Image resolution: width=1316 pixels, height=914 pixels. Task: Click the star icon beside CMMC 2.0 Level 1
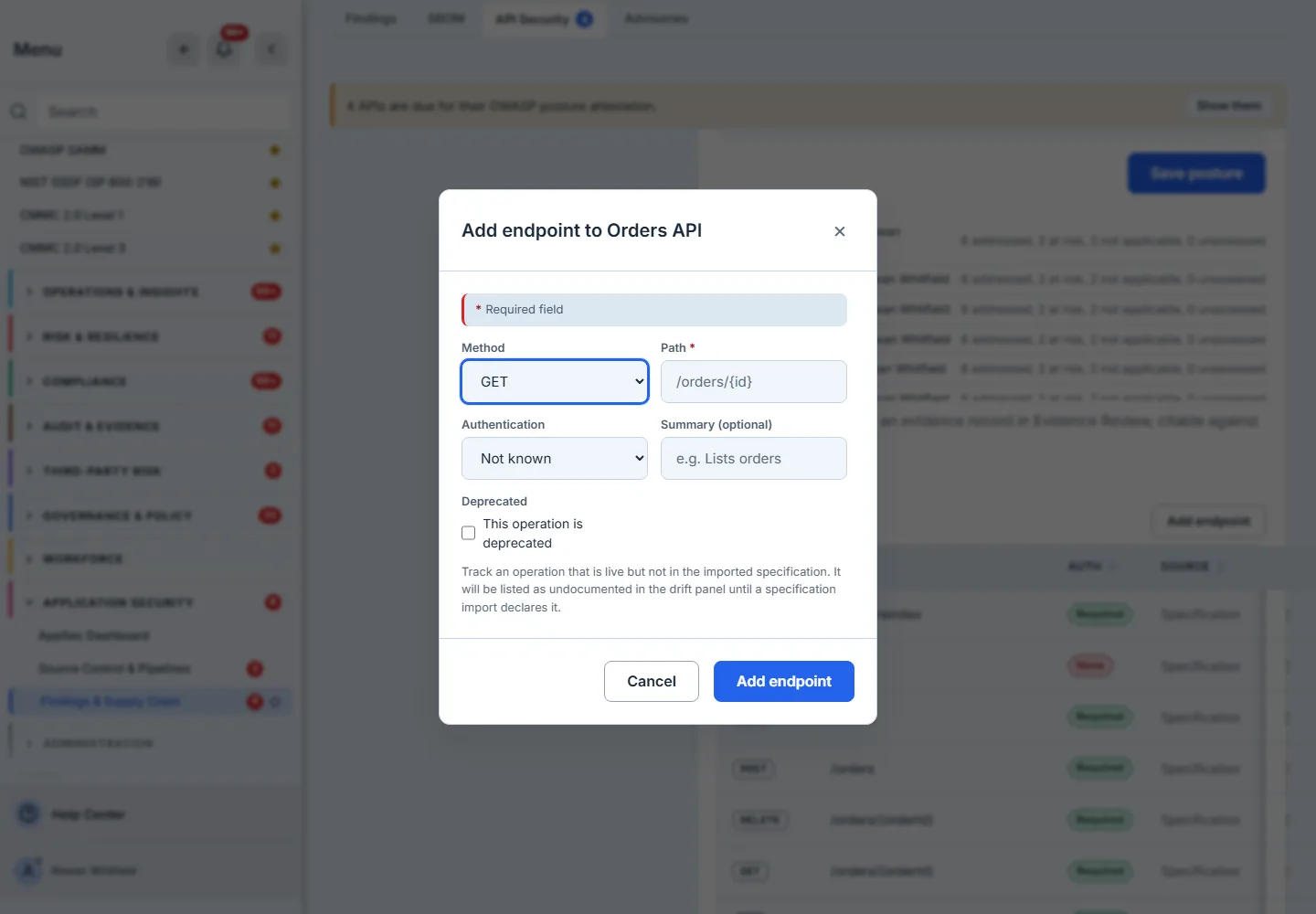click(x=274, y=216)
